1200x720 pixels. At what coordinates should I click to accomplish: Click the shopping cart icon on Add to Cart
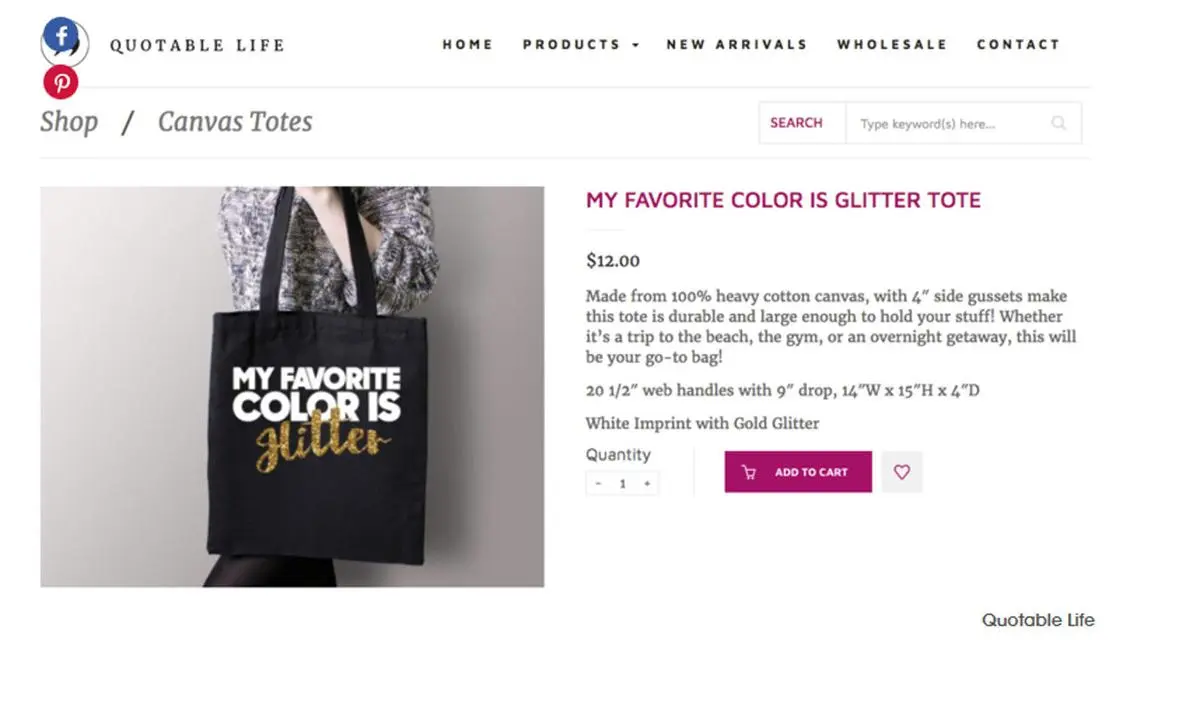point(748,472)
